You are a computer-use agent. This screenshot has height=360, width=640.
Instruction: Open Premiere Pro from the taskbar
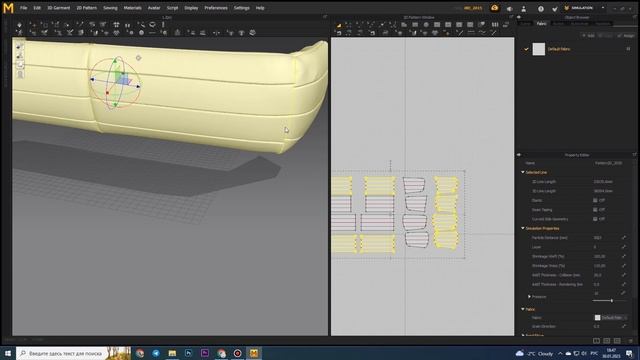205,353
